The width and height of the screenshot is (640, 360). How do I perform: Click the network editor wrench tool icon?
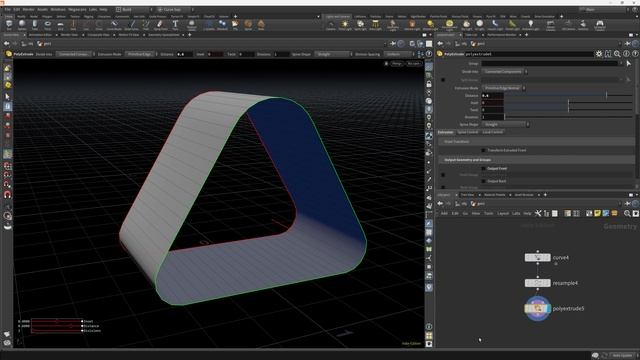pos(538,213)
